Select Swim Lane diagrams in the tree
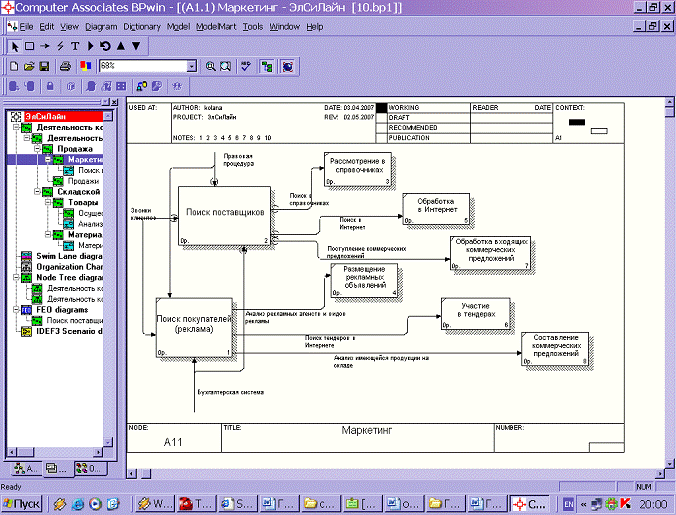This screenshot has height=515, width=676. 70,256
